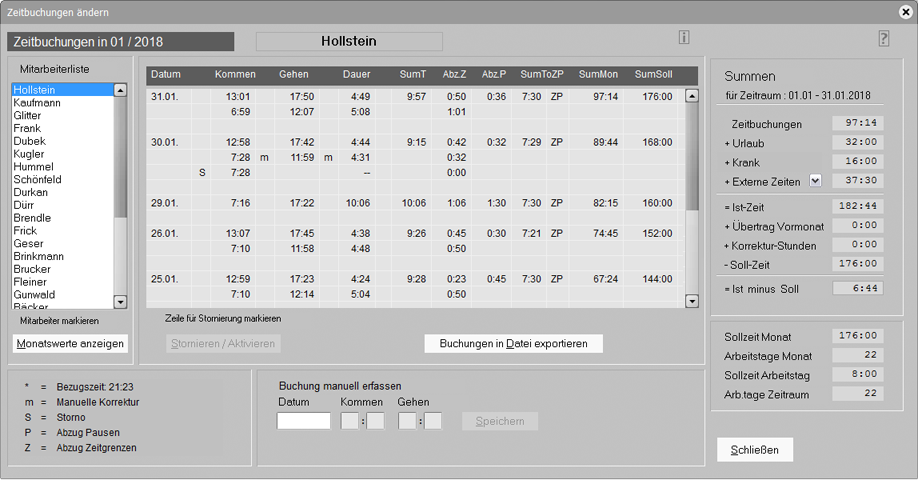Click the SumToZP column header

click(542, 74)
